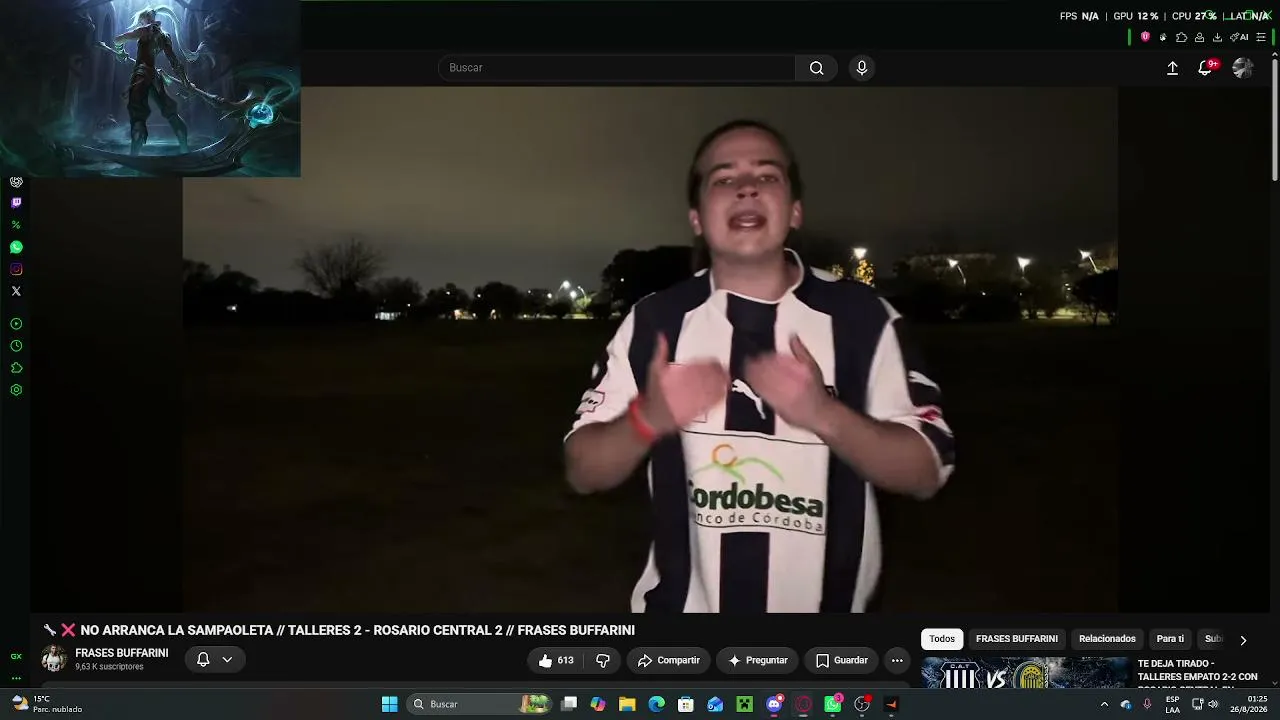Open Microsoft Store from the taskbar
This screenshot has width=1280, height=720.
pyautogui.click(x=686, y=704)
